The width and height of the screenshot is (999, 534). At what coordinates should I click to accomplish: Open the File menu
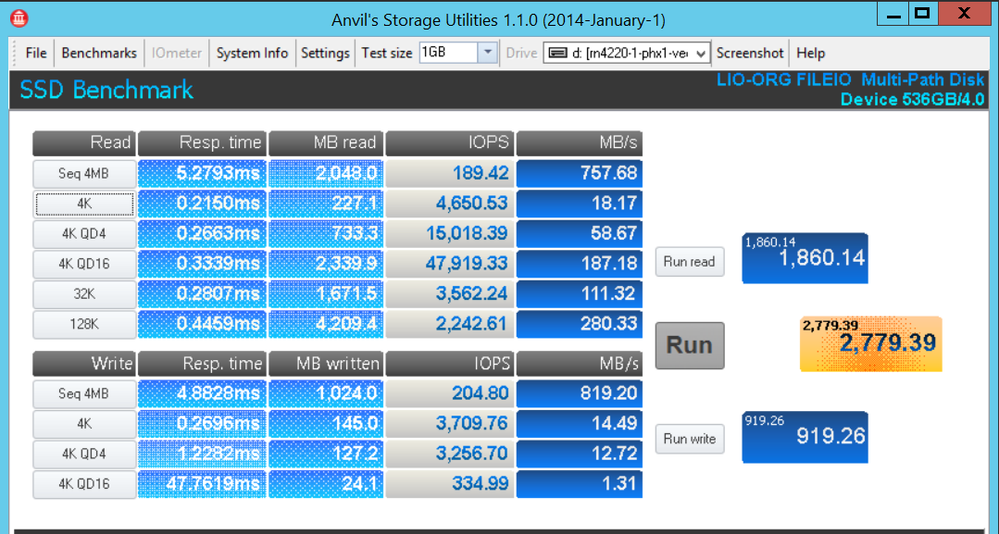[x=36, y=53]
